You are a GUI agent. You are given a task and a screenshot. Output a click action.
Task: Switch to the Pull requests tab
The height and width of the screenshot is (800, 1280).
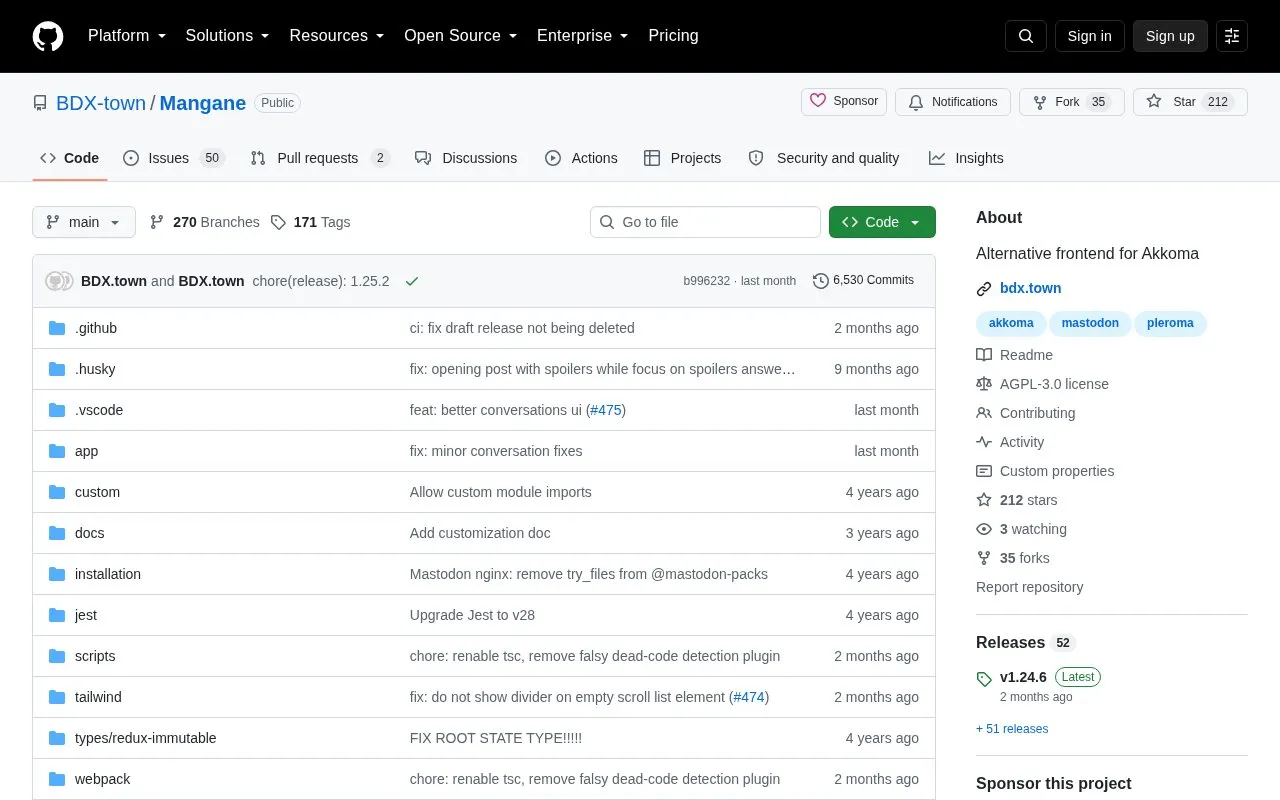(x=320, y=158)
